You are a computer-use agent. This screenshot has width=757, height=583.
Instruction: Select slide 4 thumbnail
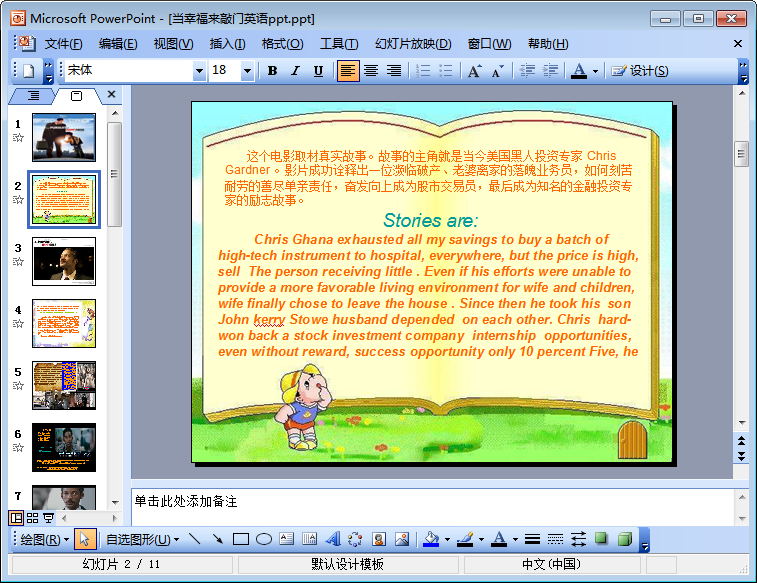click(x=64, y=323)
